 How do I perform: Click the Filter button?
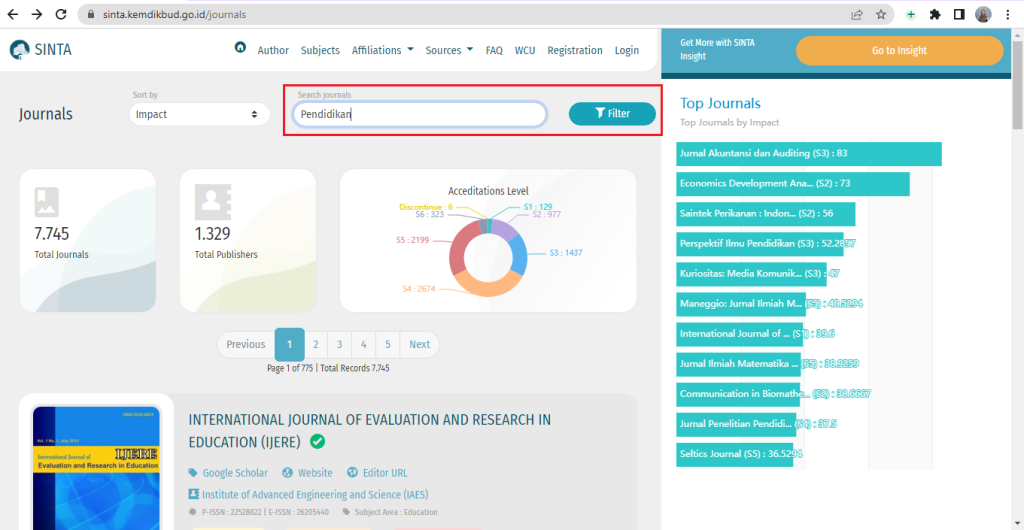(x=612, y=114)
